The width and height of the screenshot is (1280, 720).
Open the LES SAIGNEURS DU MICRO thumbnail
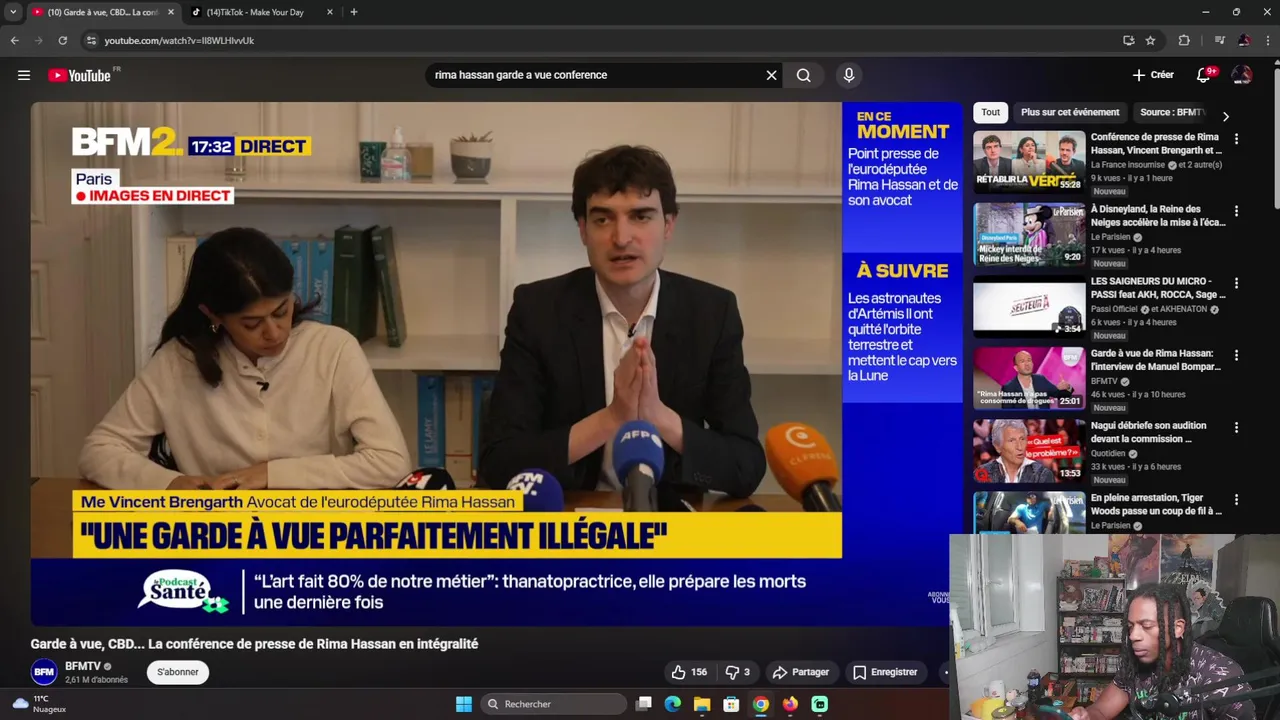pos(1029,306)
